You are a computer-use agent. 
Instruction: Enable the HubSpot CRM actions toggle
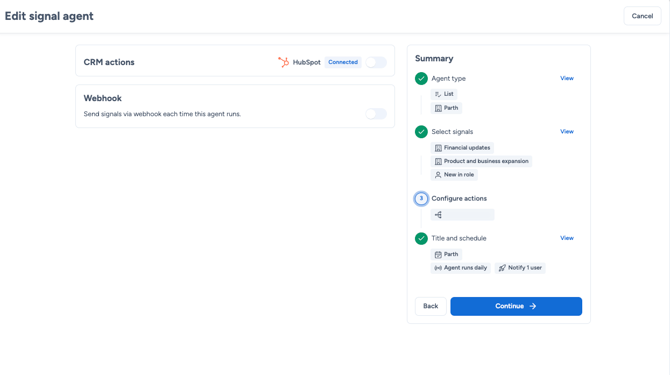[376, 62]
